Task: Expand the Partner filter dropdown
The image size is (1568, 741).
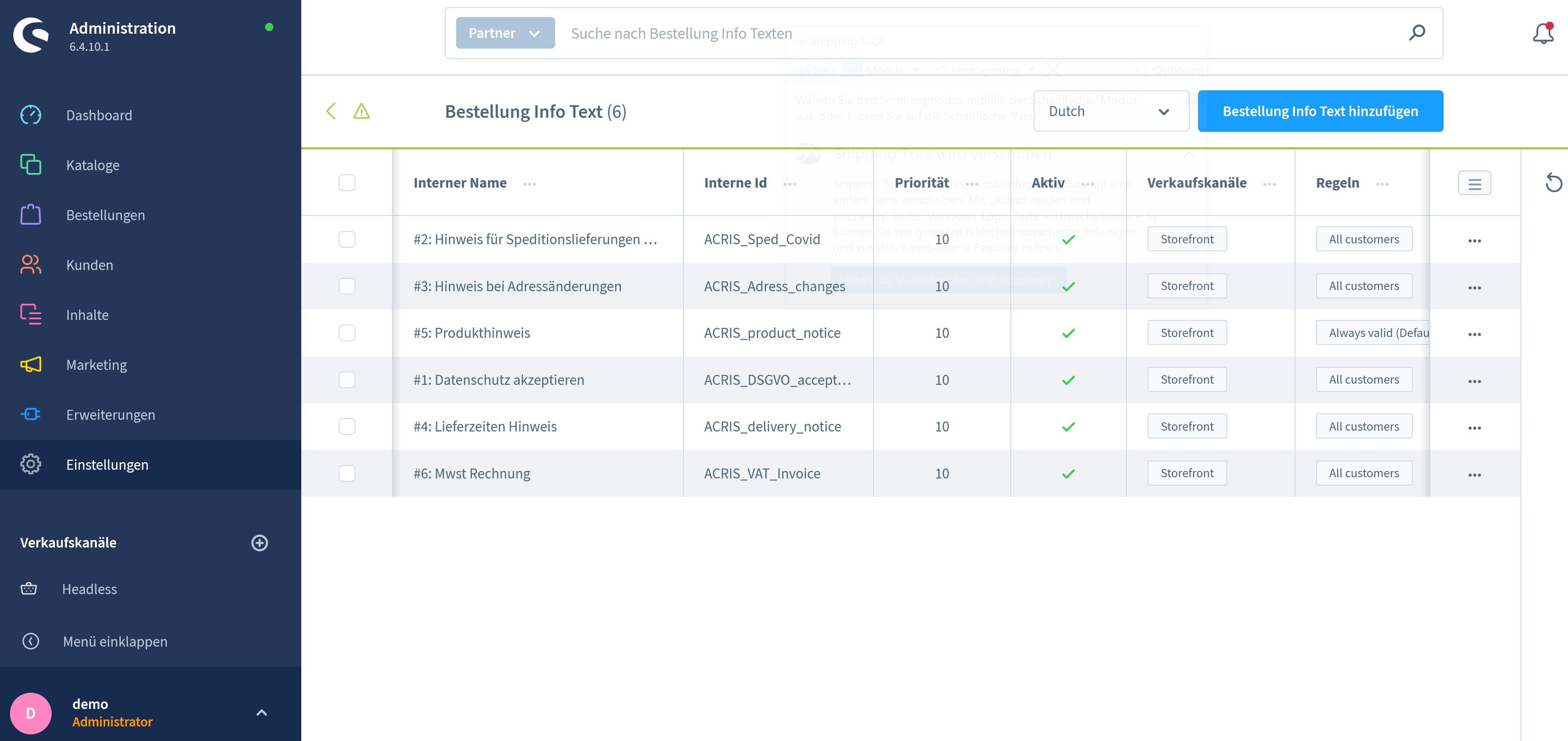Action: coord(503,32)
